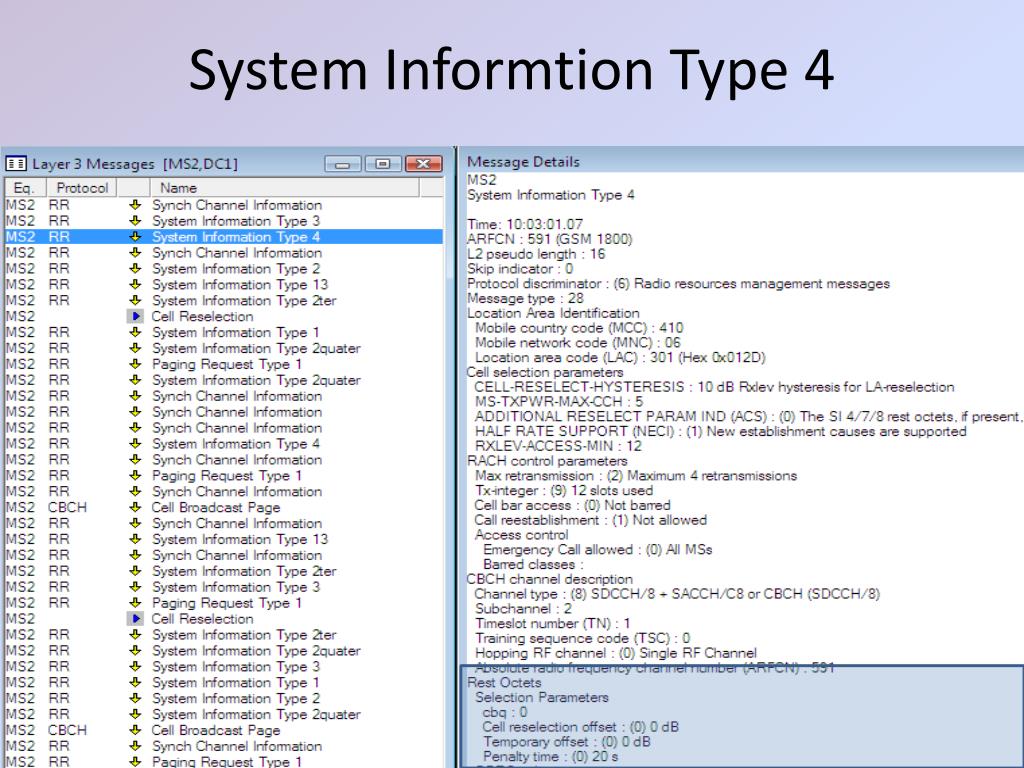Image resolution: width=1024 pixels, height=768 pixels.
Task: Select the highlighted System Information Type 4 row
Action: (224, 236)
